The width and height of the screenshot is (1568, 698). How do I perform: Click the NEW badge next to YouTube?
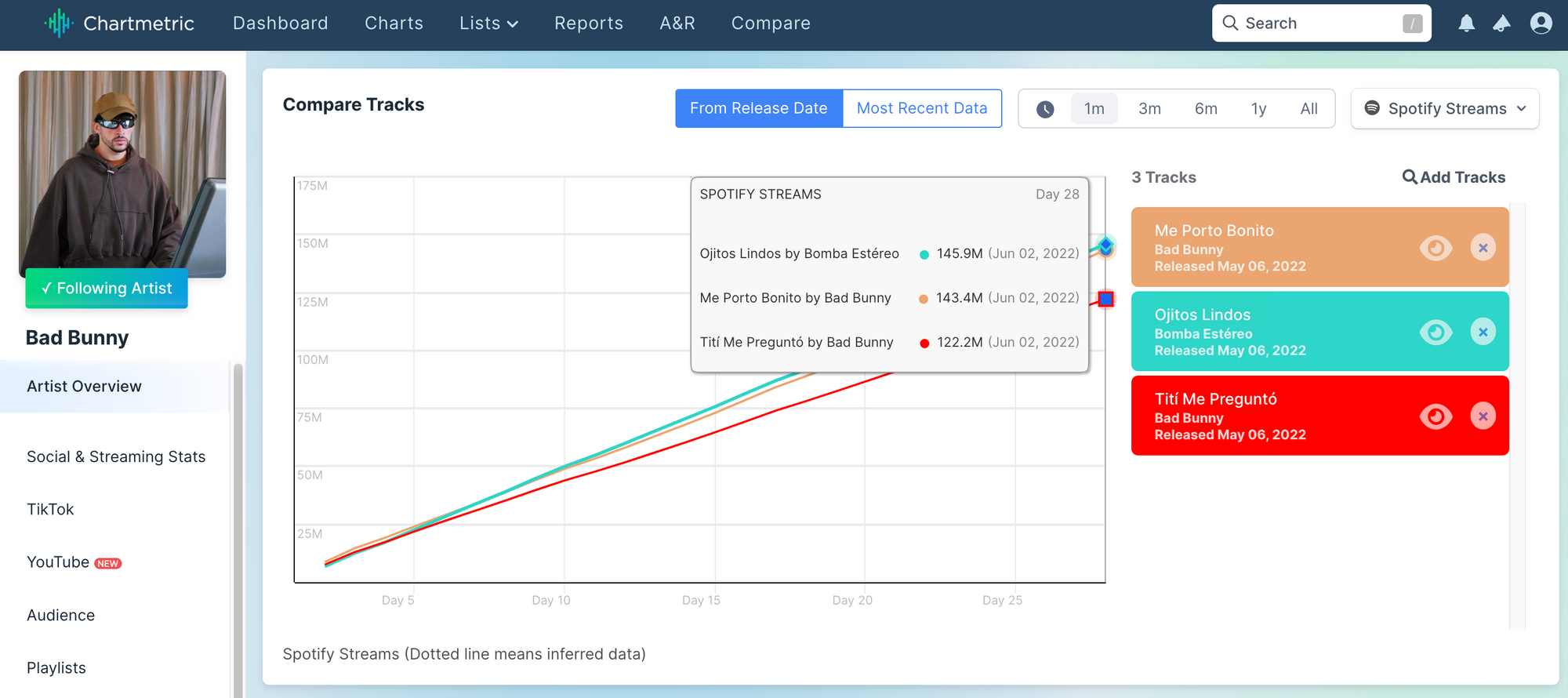coord(108,563)
